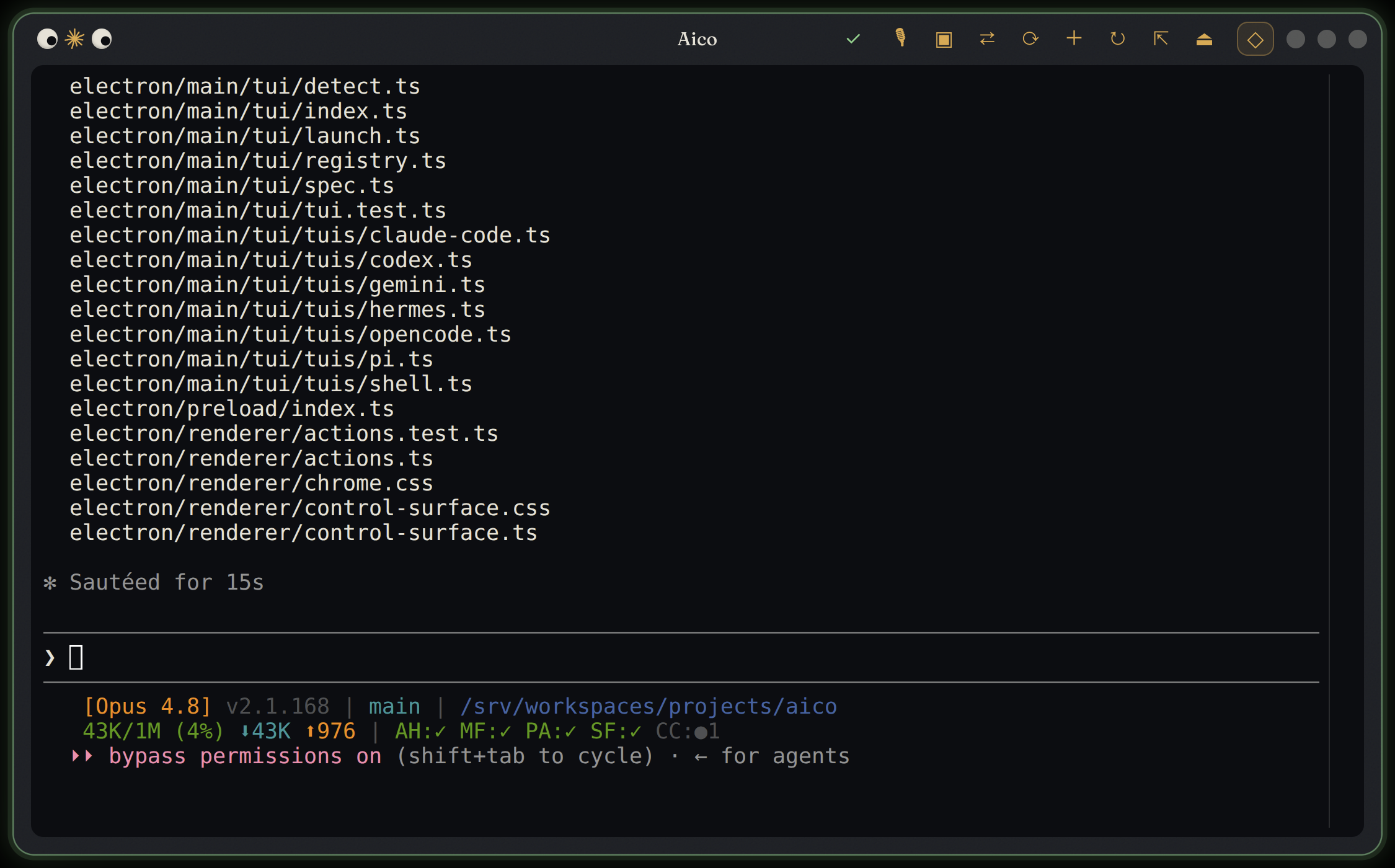Click 'bypass permissions on' mode indicator
Image resolution: width=1395 pixels, height=868 pixels.
click(x=245, y=756)
